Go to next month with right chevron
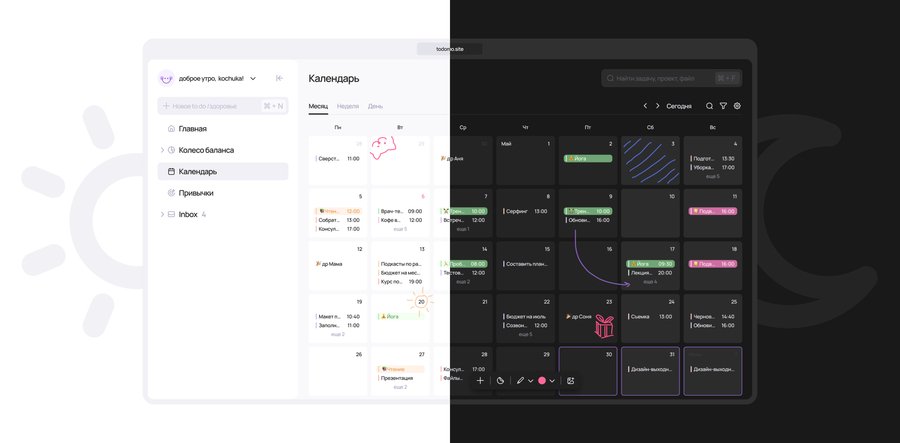 coord(657,106)
